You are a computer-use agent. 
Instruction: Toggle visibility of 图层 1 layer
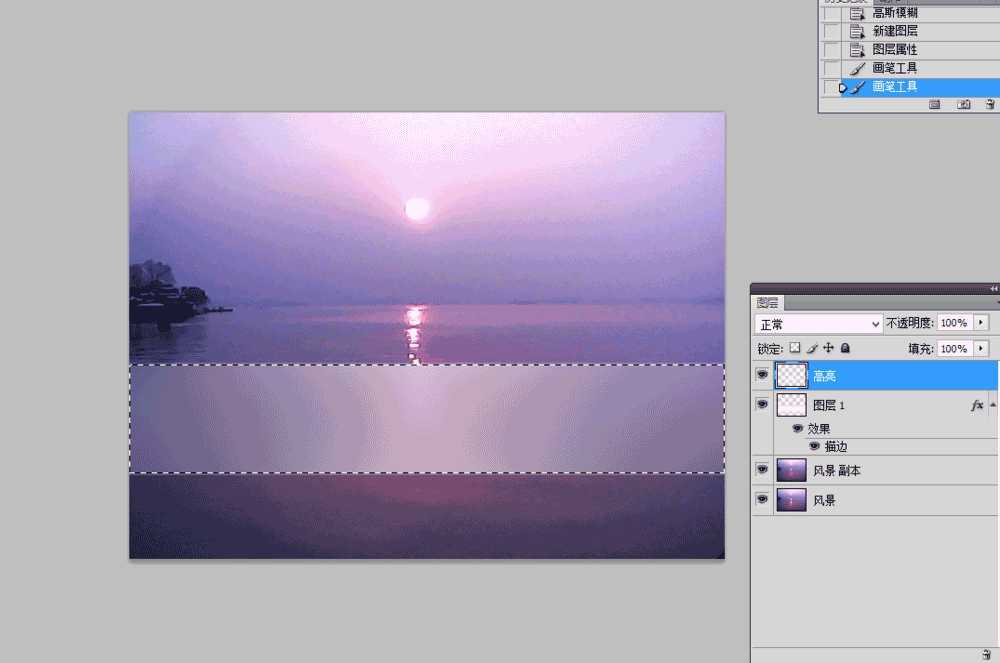pos(762,404)
